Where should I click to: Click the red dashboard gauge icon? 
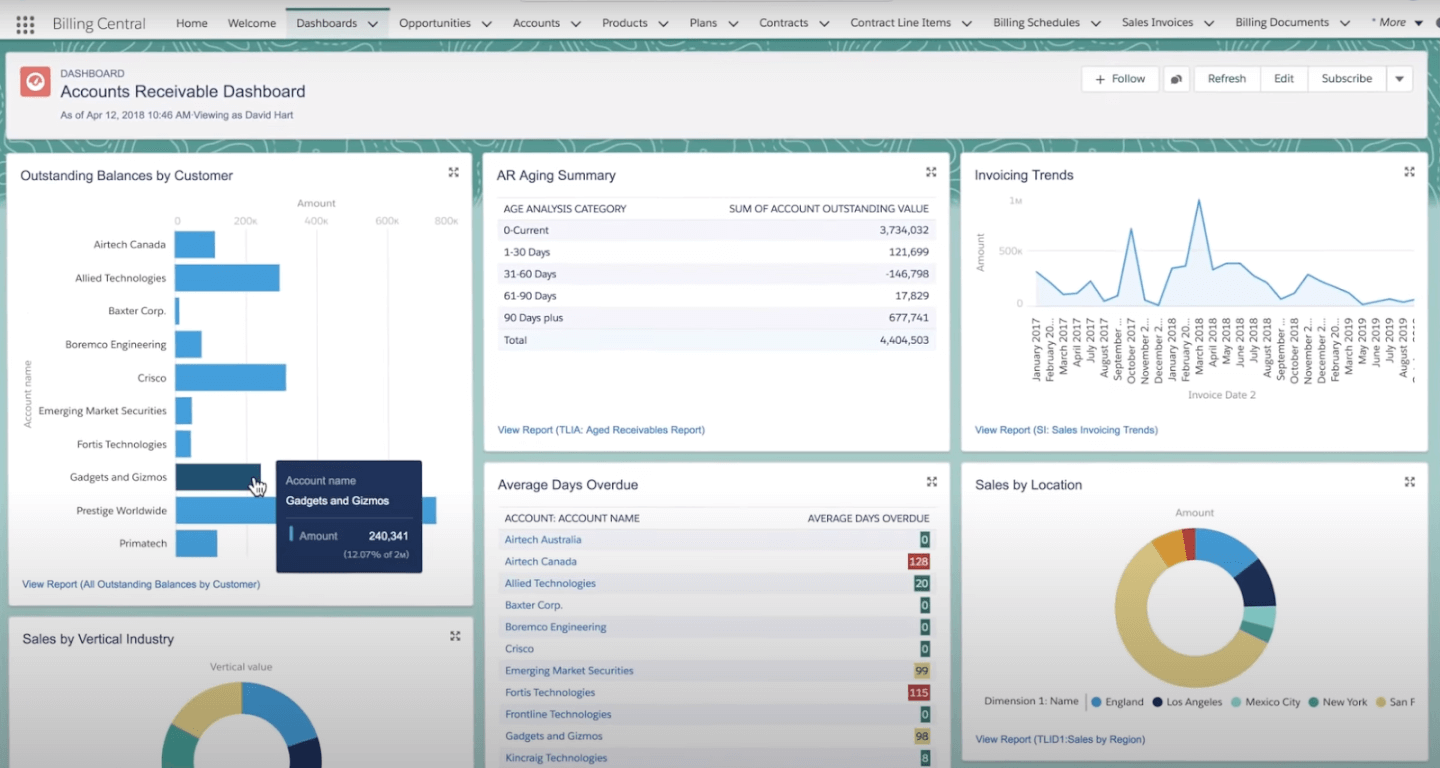point(35,82)
